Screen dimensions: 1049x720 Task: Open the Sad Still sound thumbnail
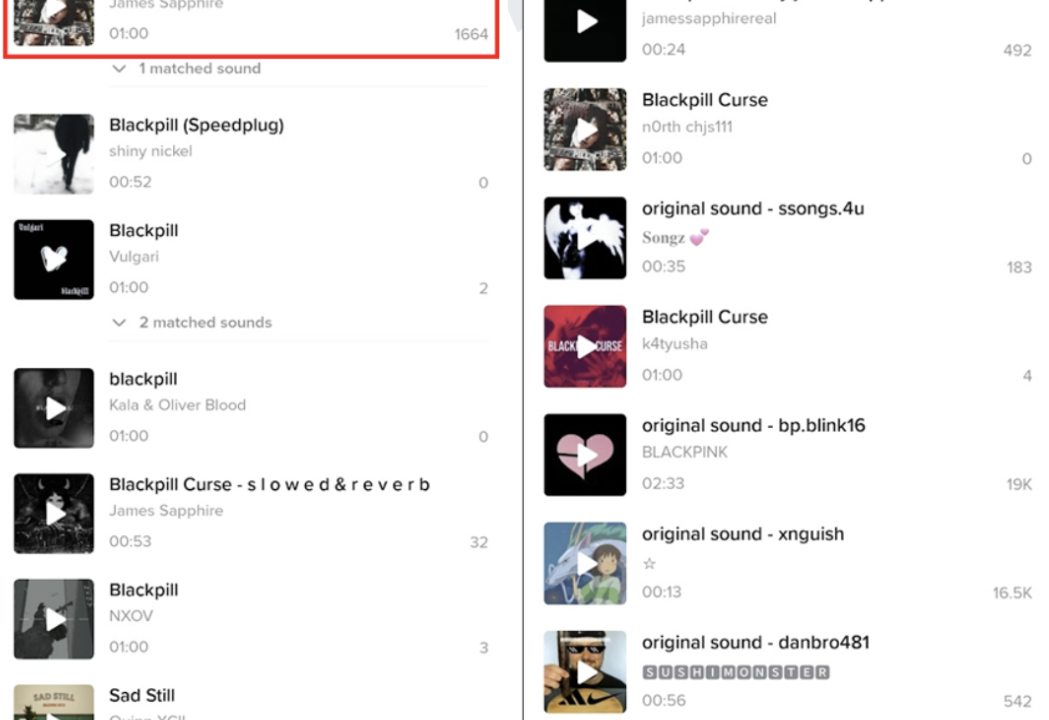coord(54,702)
